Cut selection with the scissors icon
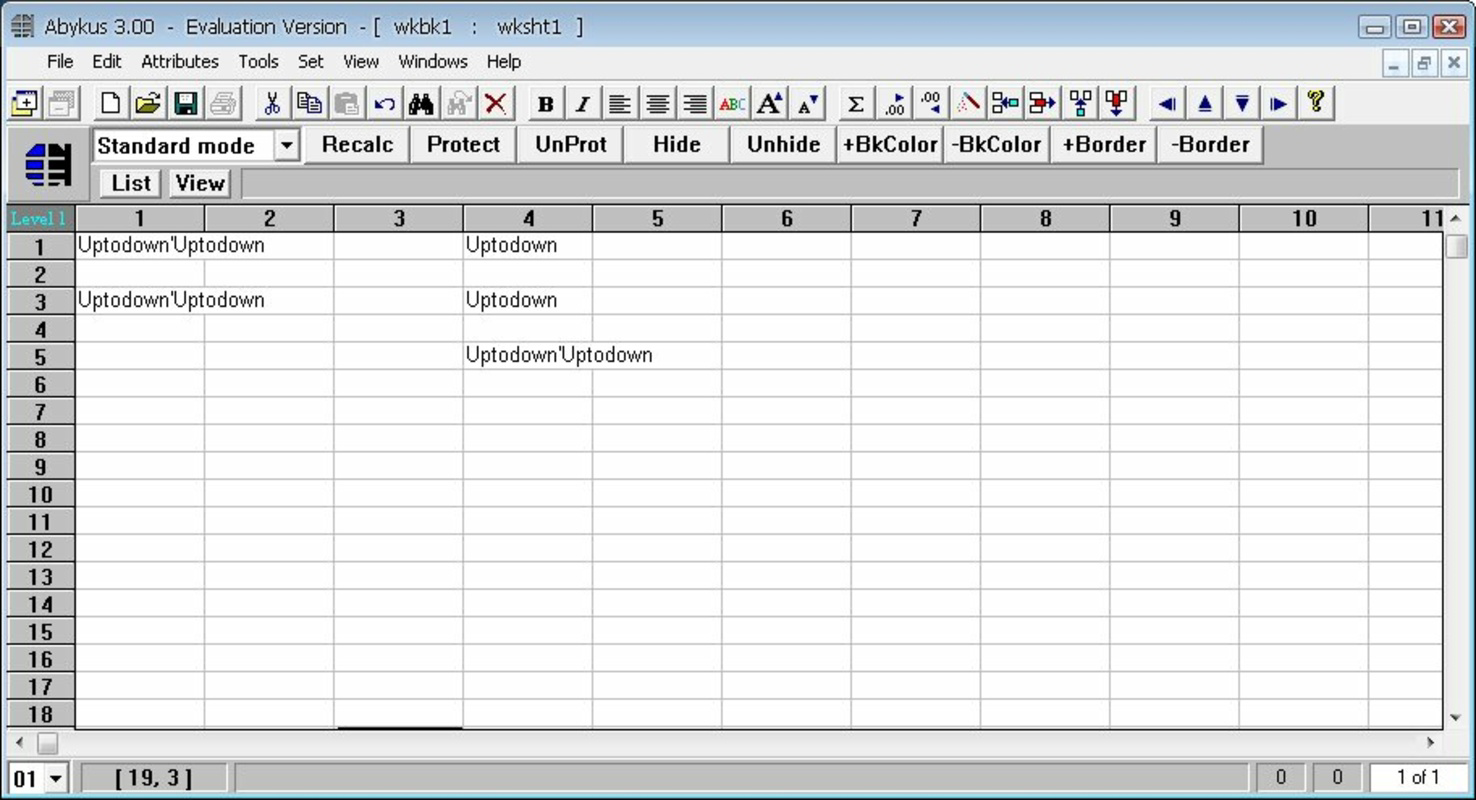Image resolution: width=1476 pixels, height=800 pixels. pyautogui.click(x=272, y=103)
